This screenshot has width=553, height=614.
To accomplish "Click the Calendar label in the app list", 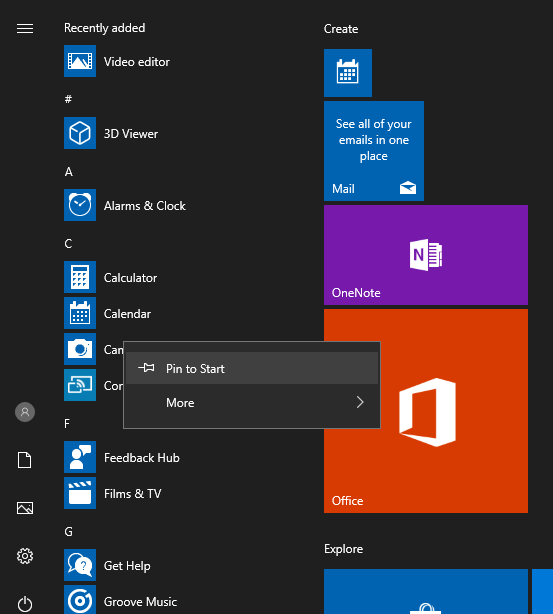I will [x=127, y=314].
